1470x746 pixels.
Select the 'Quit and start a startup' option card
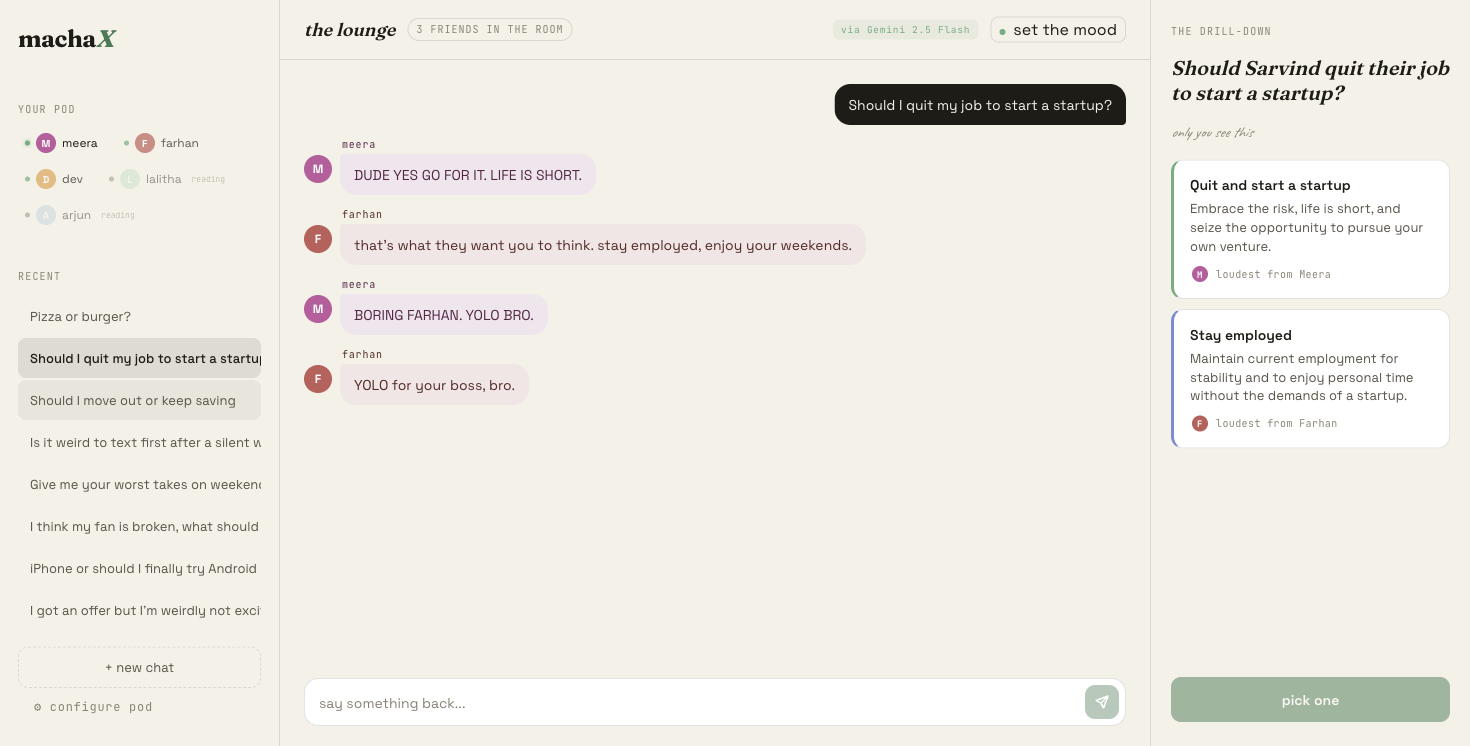pos(1310,229)
